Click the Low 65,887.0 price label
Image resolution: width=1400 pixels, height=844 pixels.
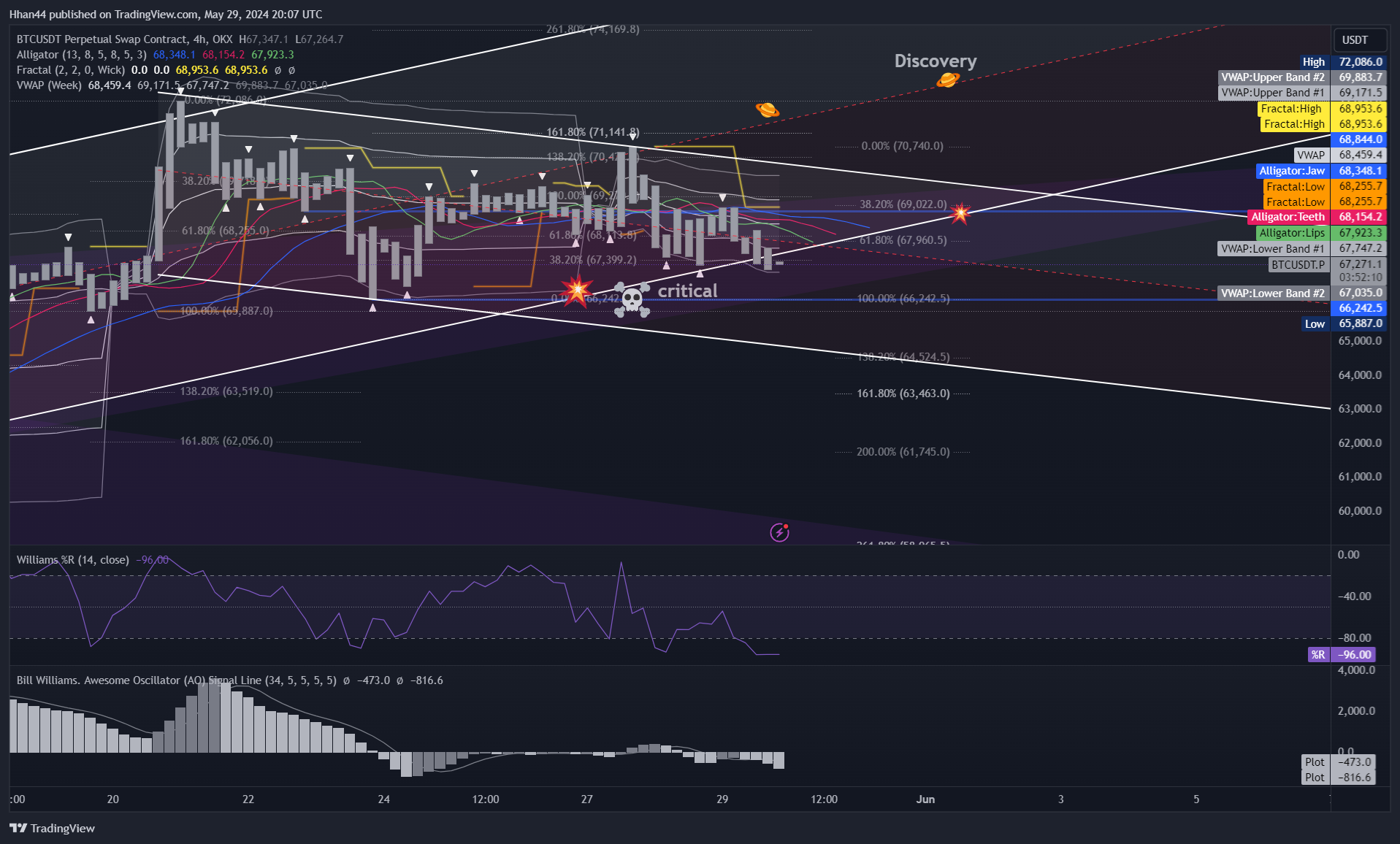[1344, 323]
